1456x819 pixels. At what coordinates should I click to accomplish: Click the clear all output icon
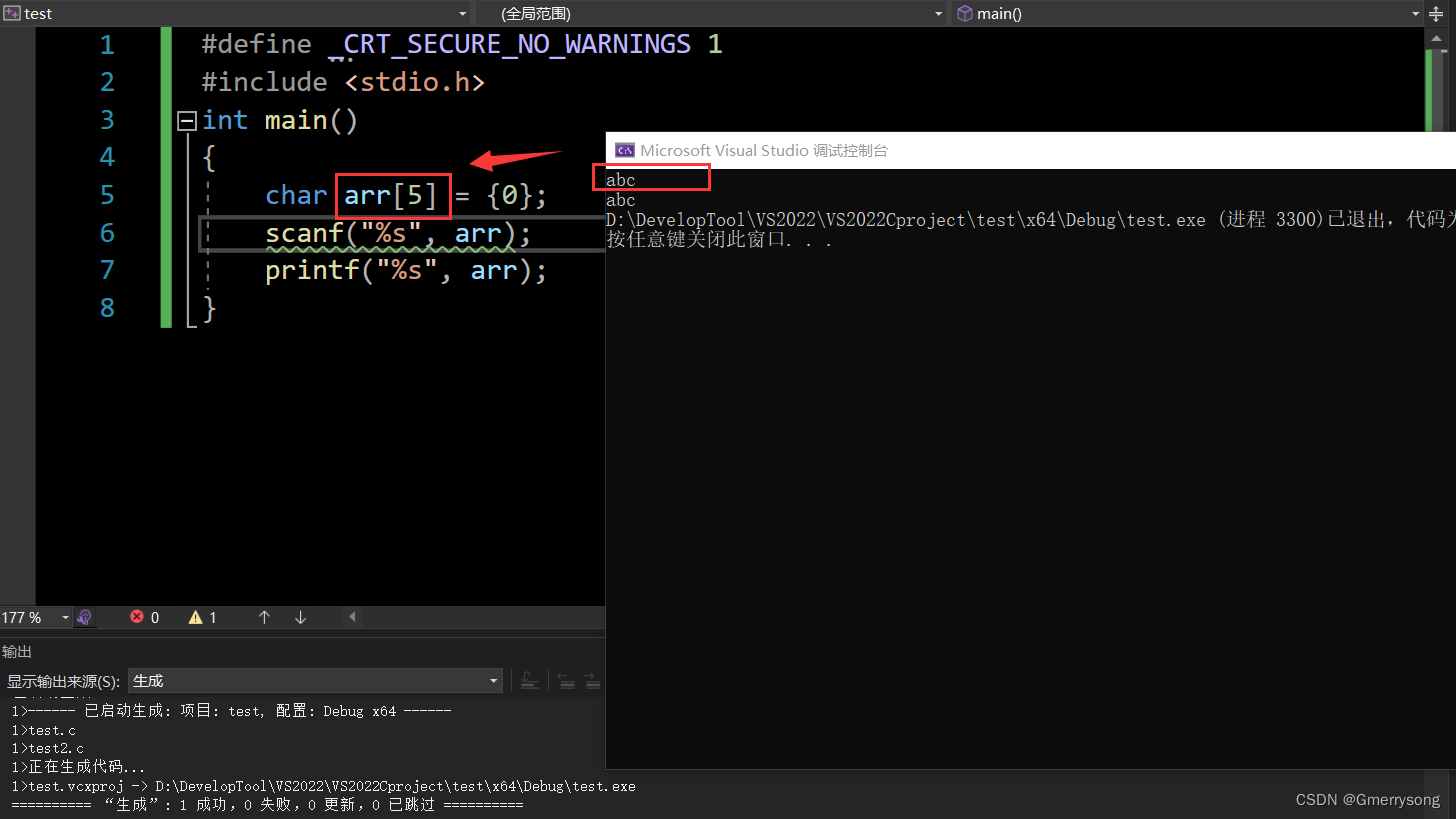(x=530, y=681)
